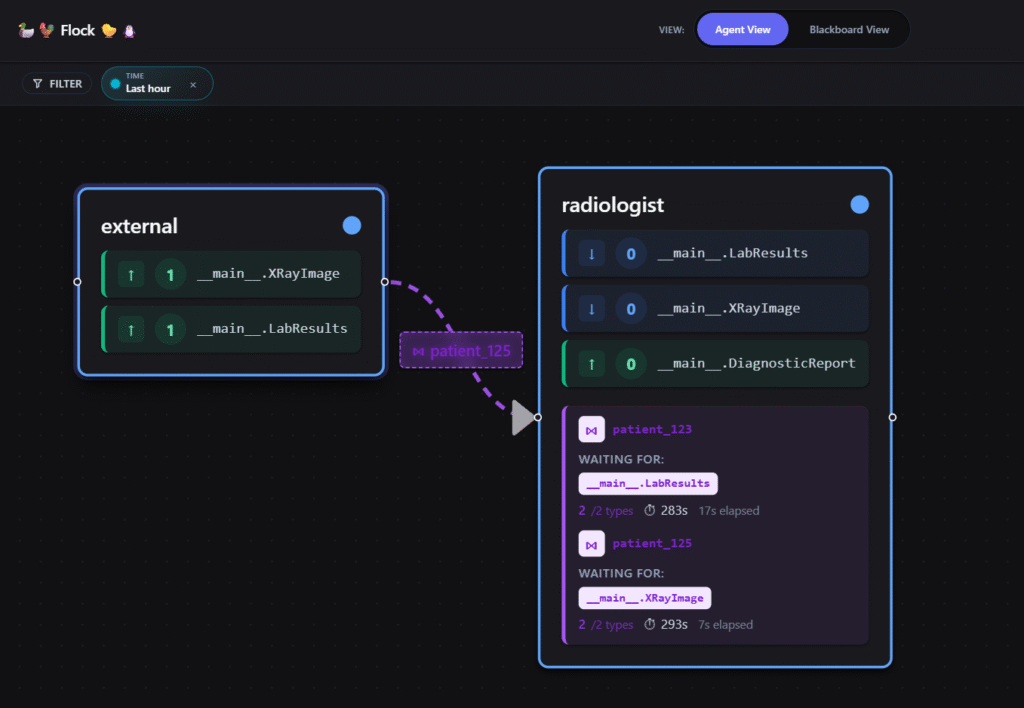Click the 283s timer icon

tap(650, 510)
